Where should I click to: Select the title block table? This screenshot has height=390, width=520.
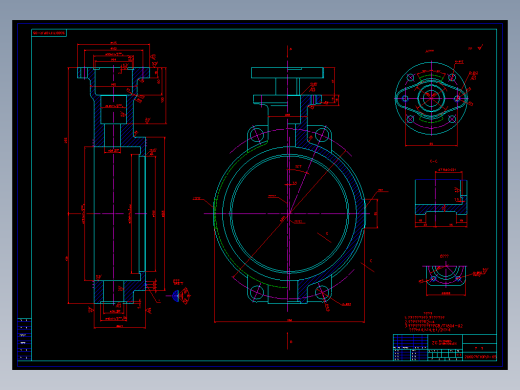click(x=445, y=347)
